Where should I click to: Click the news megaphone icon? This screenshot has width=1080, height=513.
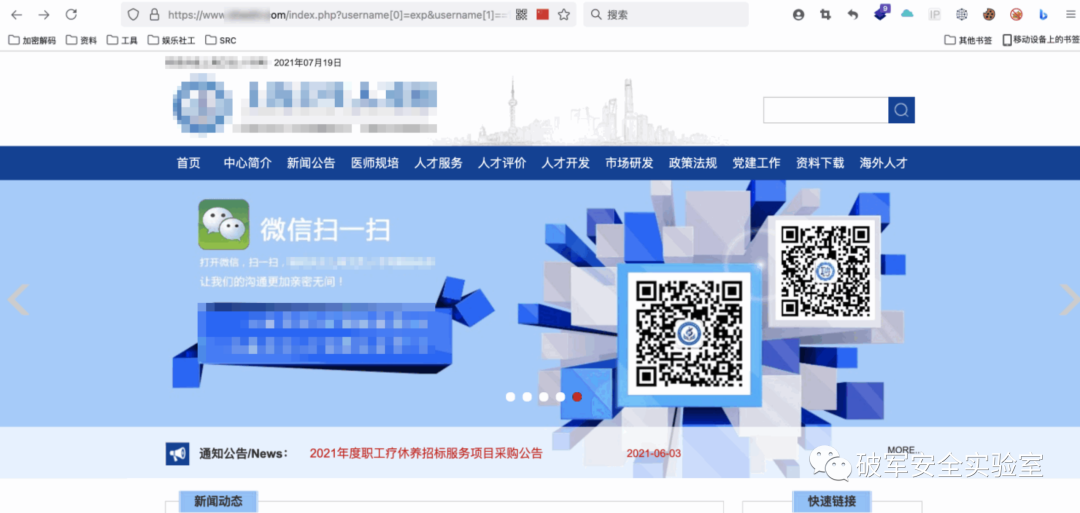[x=177, y=454]
